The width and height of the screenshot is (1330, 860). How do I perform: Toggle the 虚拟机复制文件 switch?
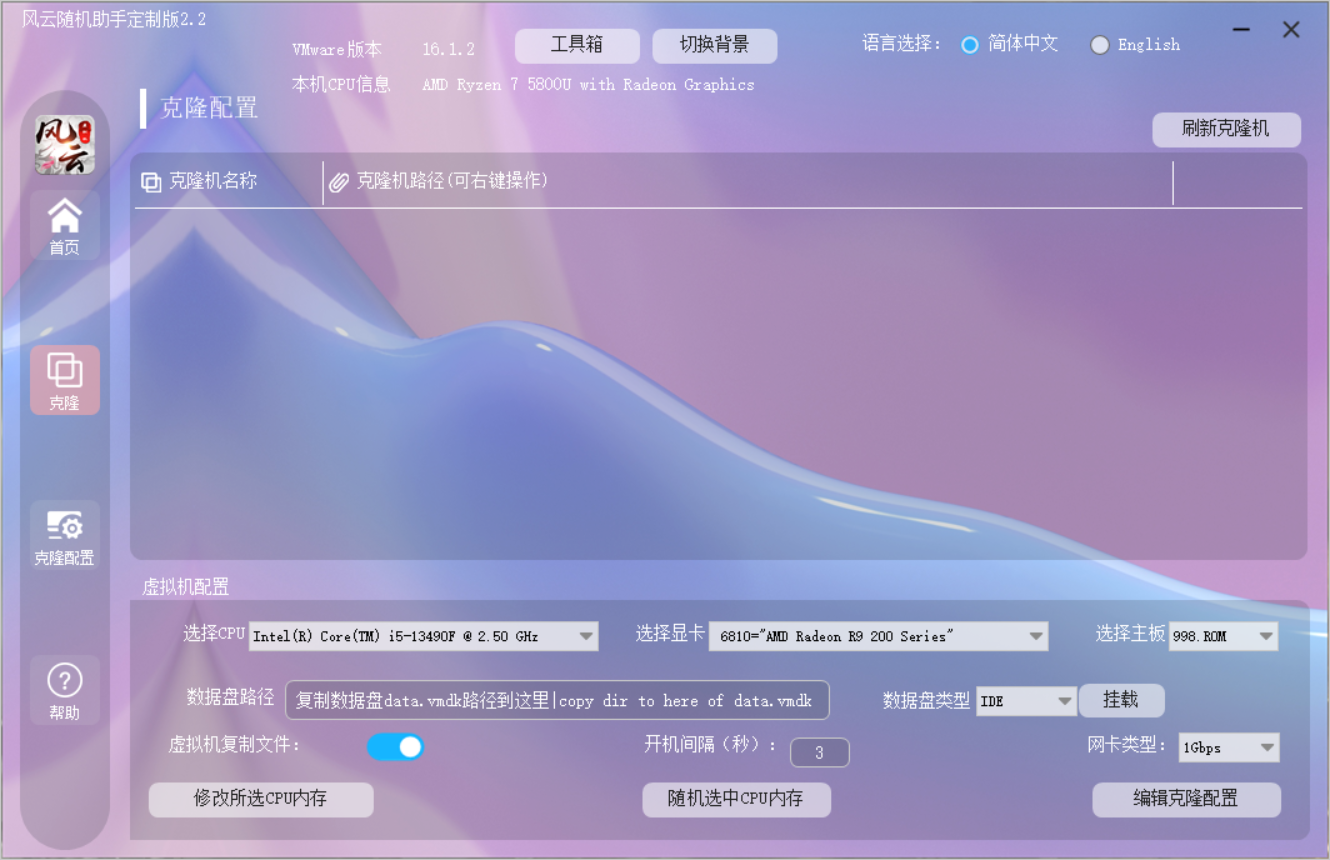(x=396, y=746)
